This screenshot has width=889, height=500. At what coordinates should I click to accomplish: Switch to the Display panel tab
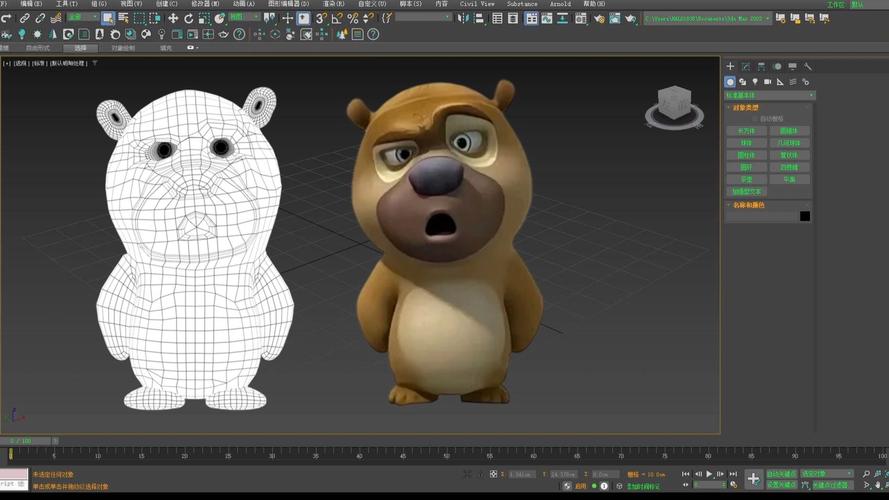tap(792, 66)
